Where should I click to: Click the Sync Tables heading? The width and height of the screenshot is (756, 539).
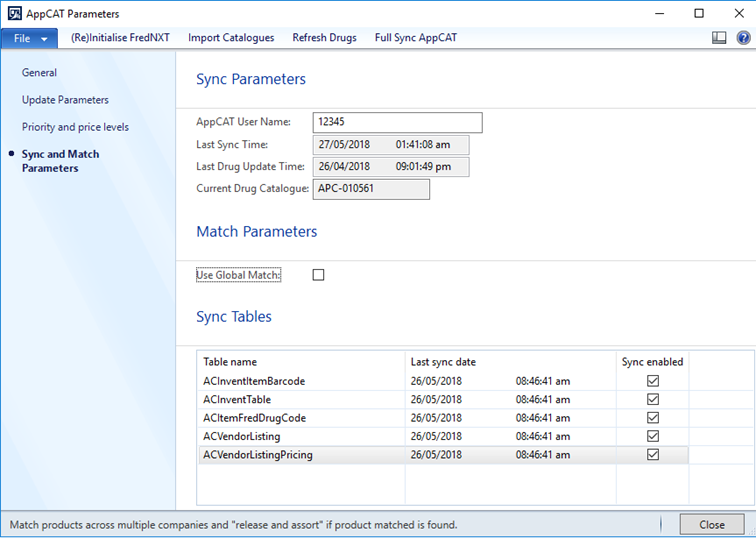point(234,317)
